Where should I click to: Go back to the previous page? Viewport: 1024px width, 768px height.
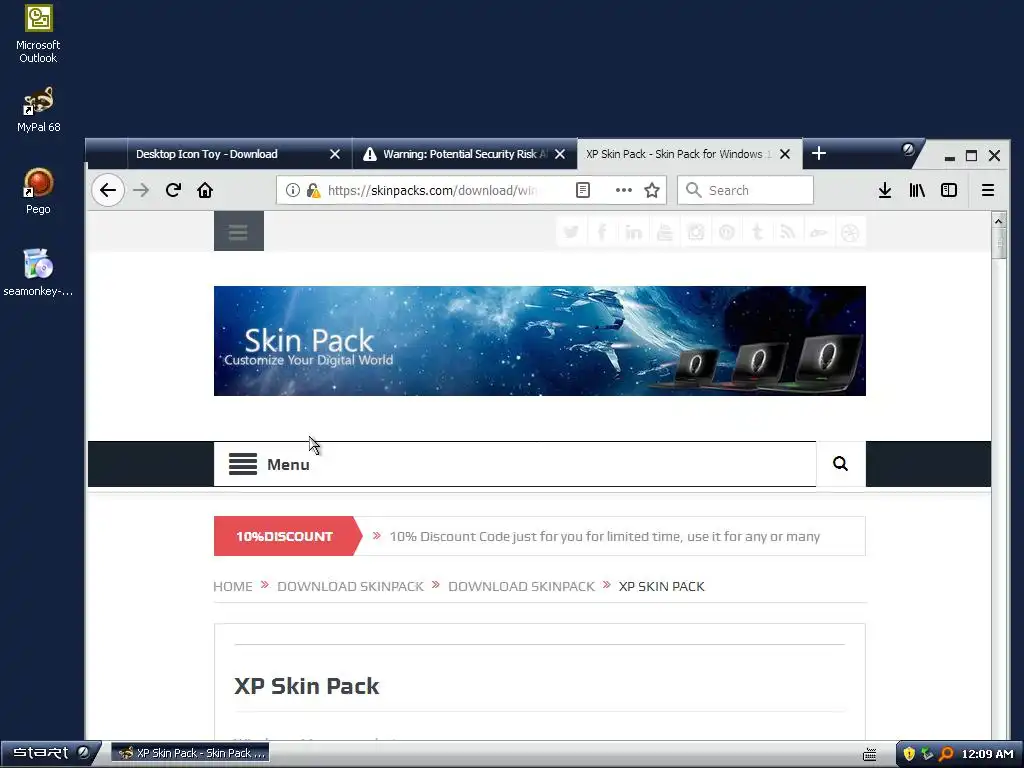108,191
